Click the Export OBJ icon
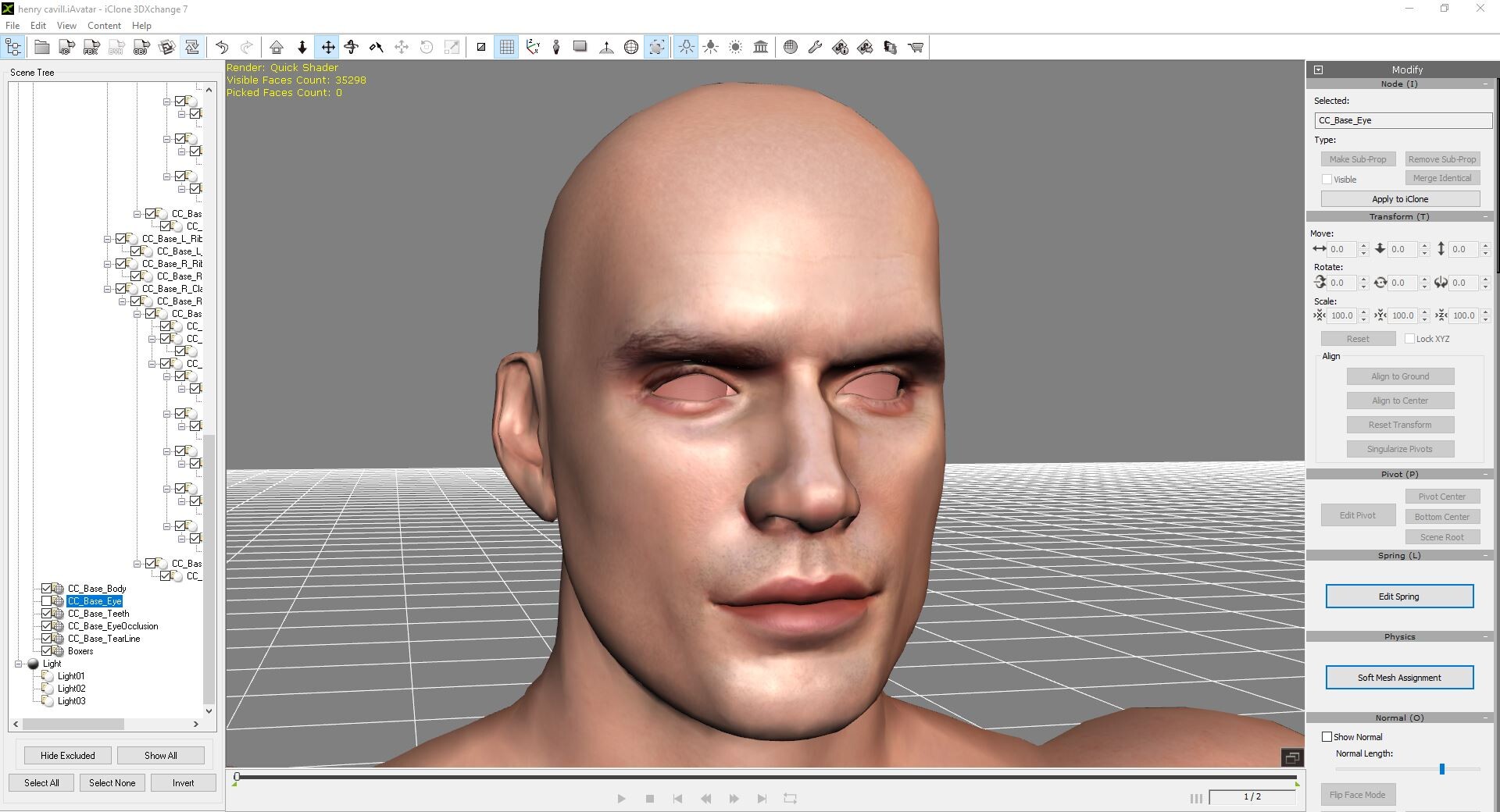Viewport: 1500px width, 812px height. [x=141, y=48]
